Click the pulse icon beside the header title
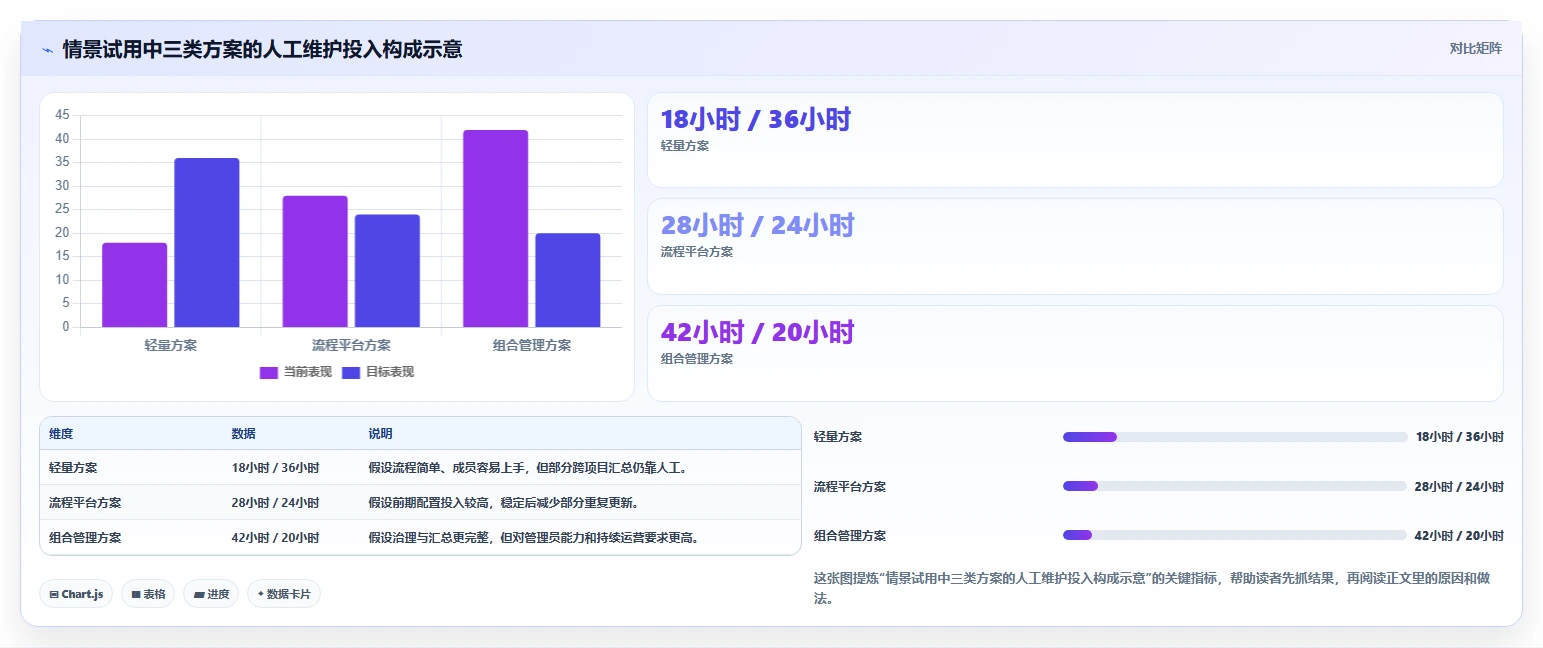1543x648 pixels. click(48, 50)
